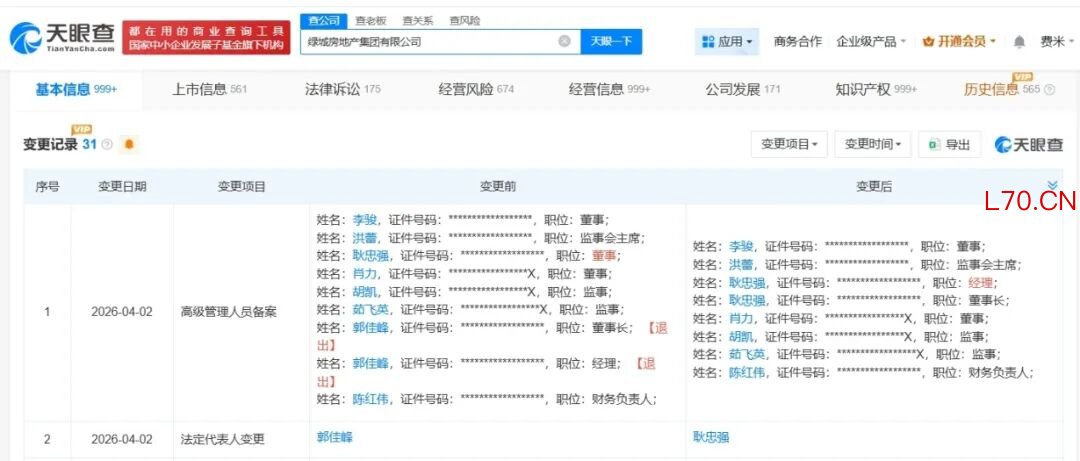Open the 企业级产品 dropdown menu
The width and height of the screenshot is (1080, 461).
click(x=871, y=42)
